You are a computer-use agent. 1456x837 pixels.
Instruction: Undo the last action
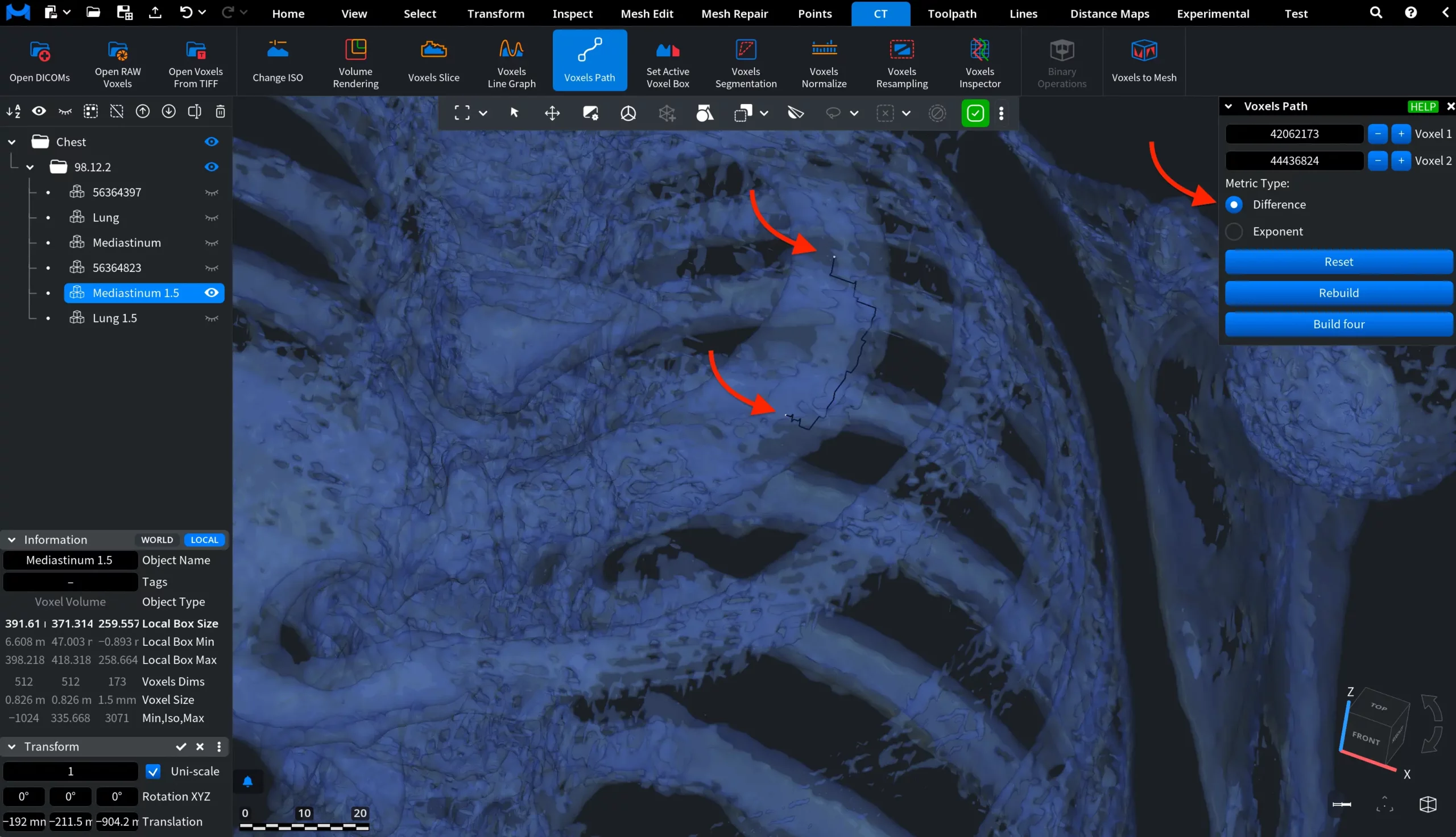(185, 13)
